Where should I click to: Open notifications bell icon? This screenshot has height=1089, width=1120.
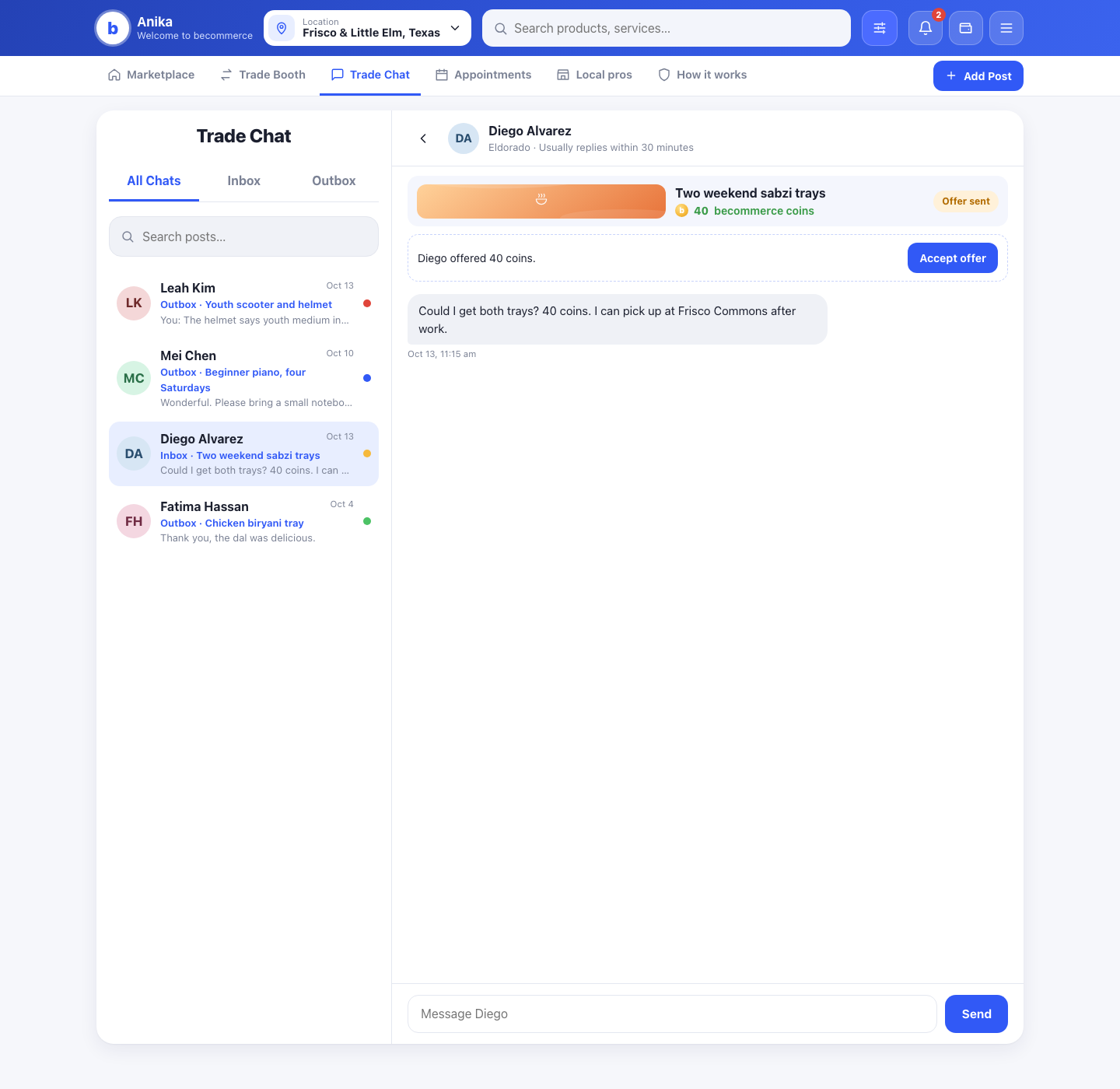pos(926,28)
